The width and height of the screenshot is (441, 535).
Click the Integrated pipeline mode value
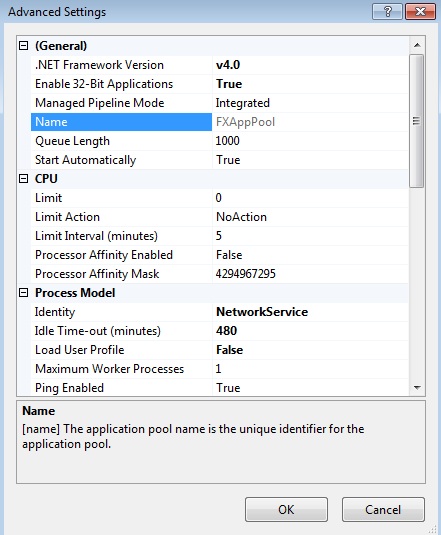coord(243,103)
